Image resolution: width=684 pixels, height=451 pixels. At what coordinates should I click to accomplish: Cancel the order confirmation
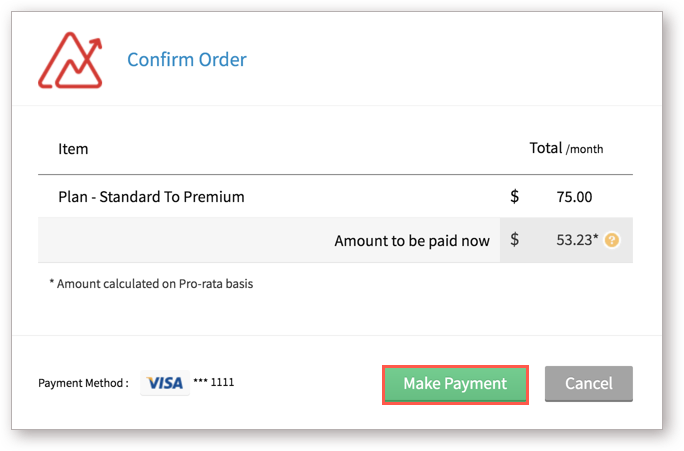click(x=588, y=384)
